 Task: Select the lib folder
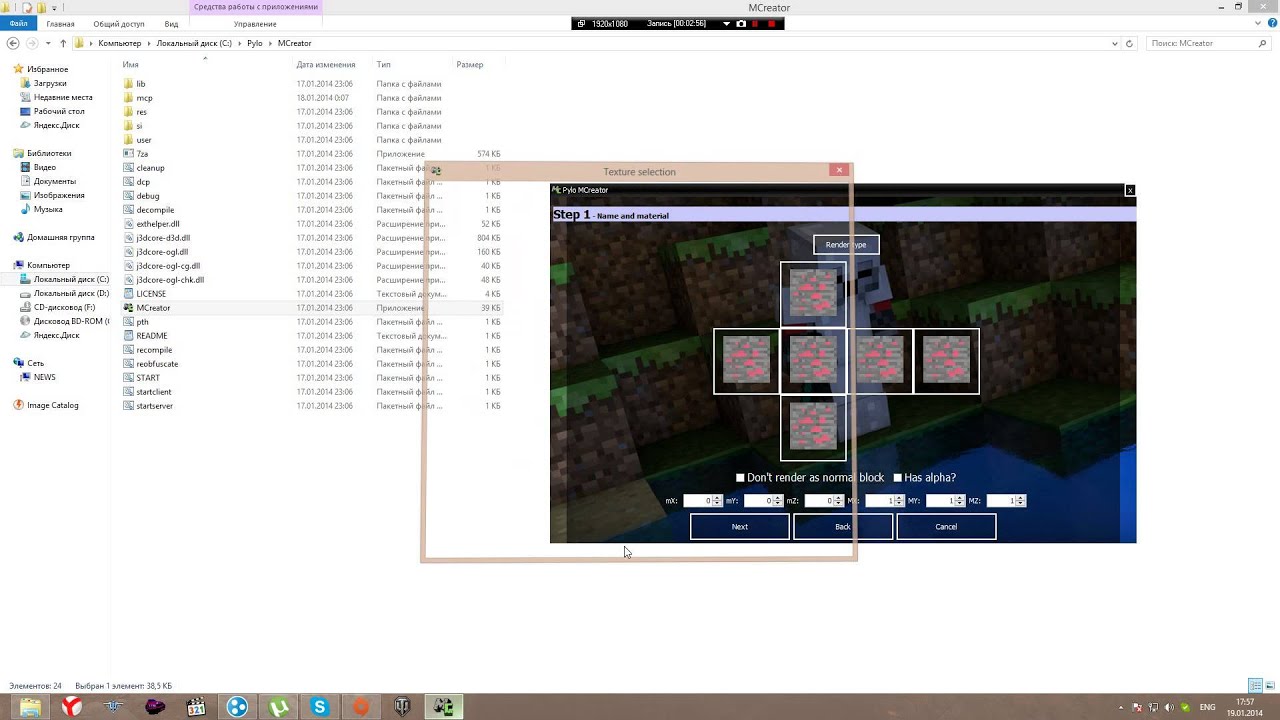[x=141, y=84]
